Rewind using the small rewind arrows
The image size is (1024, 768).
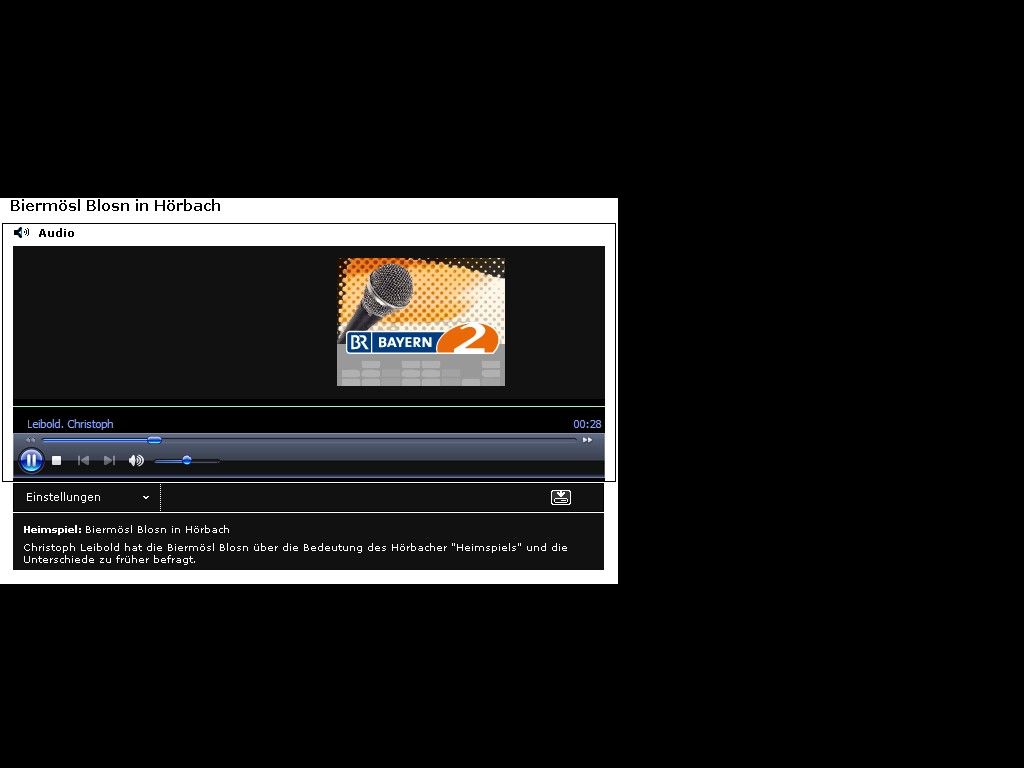point(31,440)
